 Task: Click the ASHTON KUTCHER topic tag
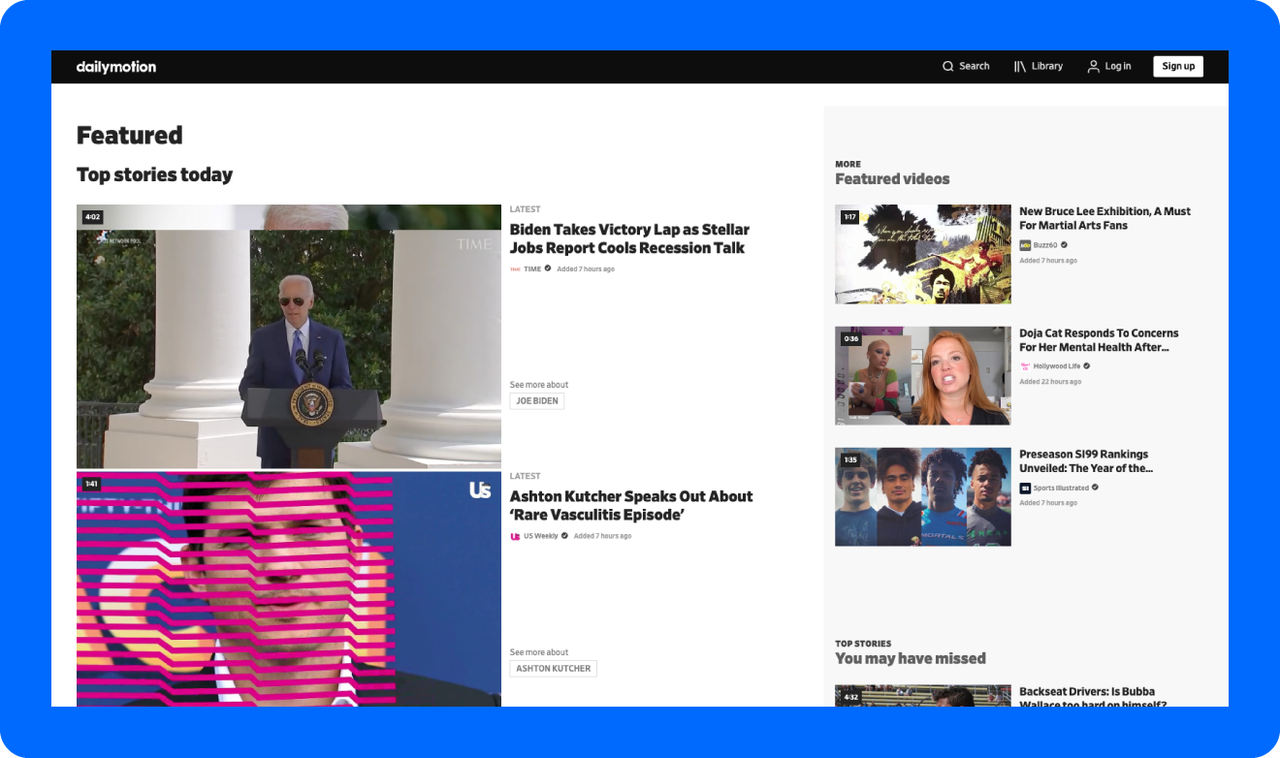pos(553,668)
